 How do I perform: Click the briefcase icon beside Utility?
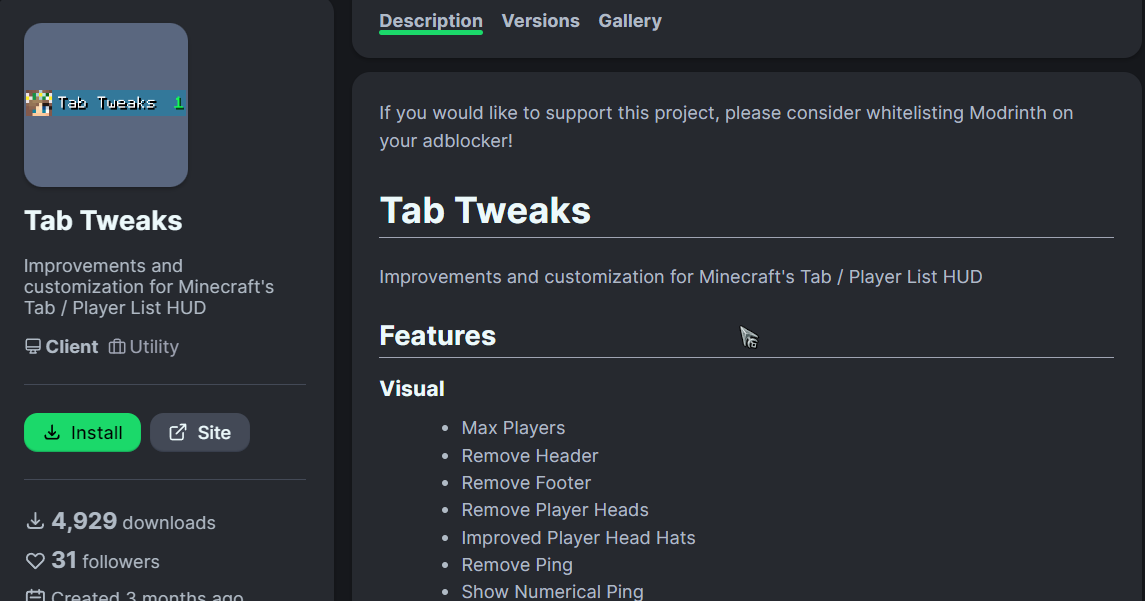click(117, 347)
